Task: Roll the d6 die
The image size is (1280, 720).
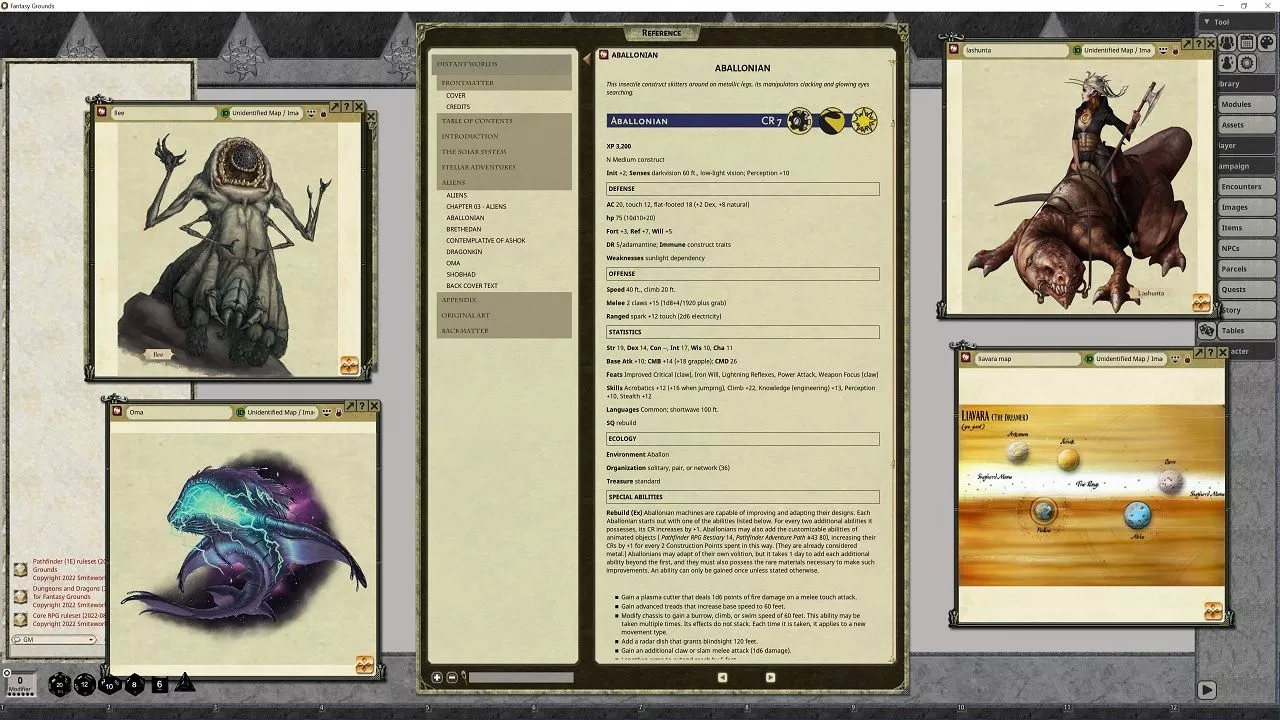Action: pos(160,685)
